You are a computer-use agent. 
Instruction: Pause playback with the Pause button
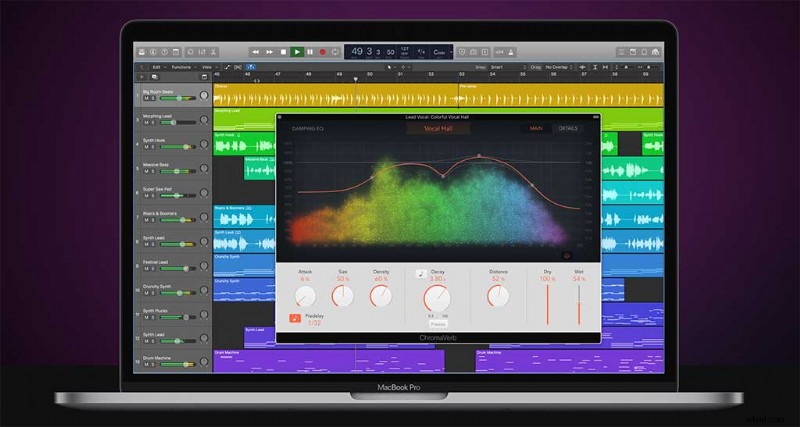310,51
